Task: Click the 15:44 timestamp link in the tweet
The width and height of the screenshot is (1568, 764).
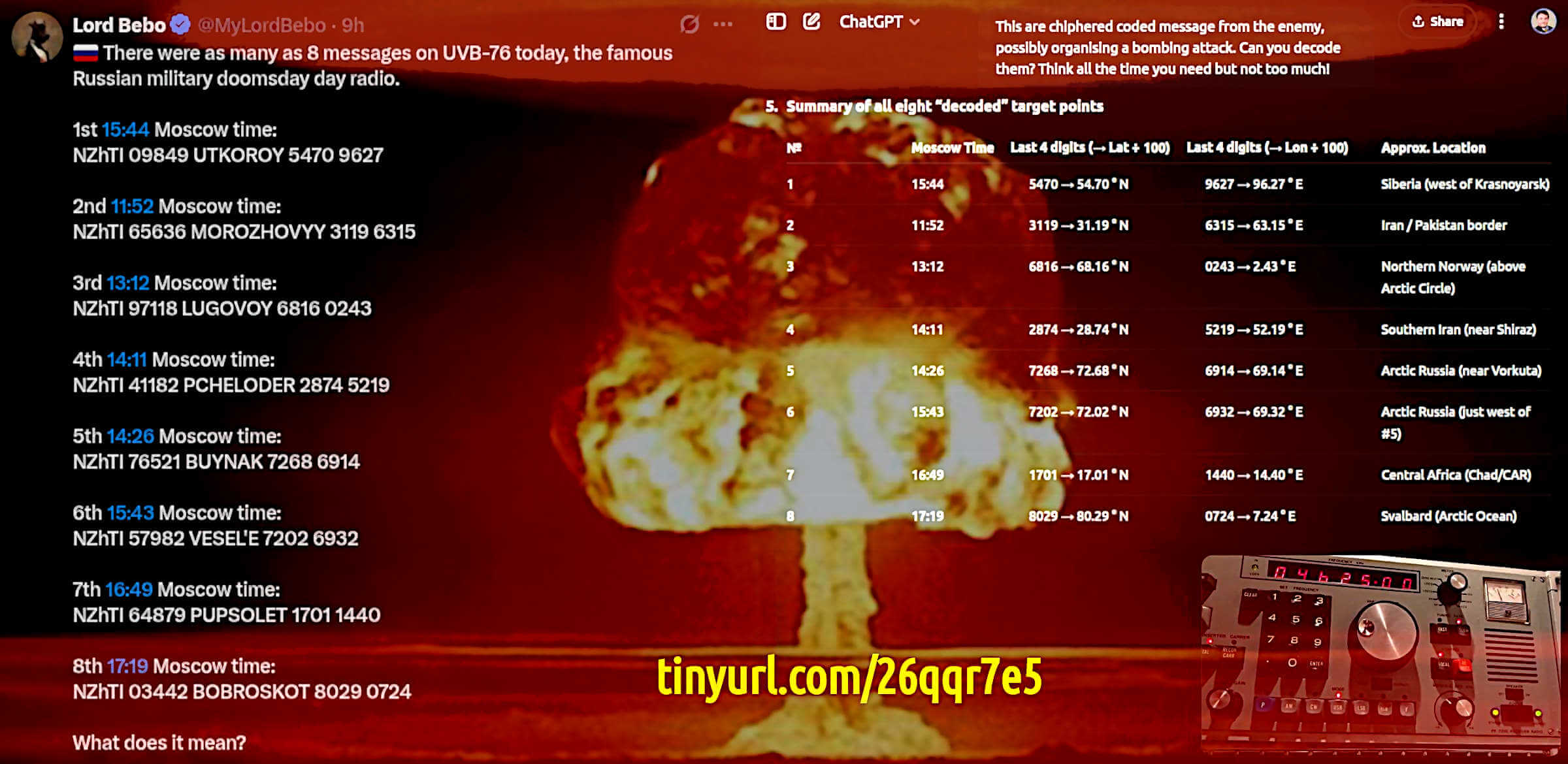Action: 125,129
